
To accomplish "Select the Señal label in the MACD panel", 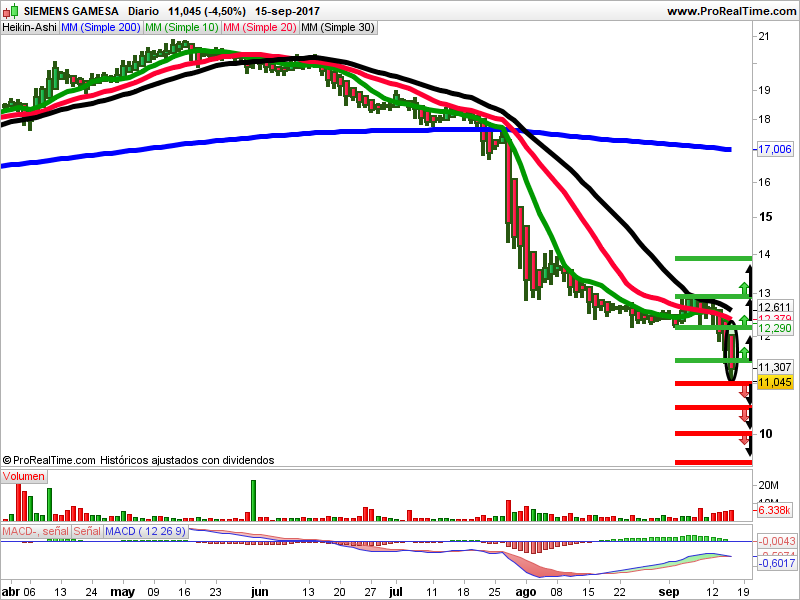I will 87,531.
